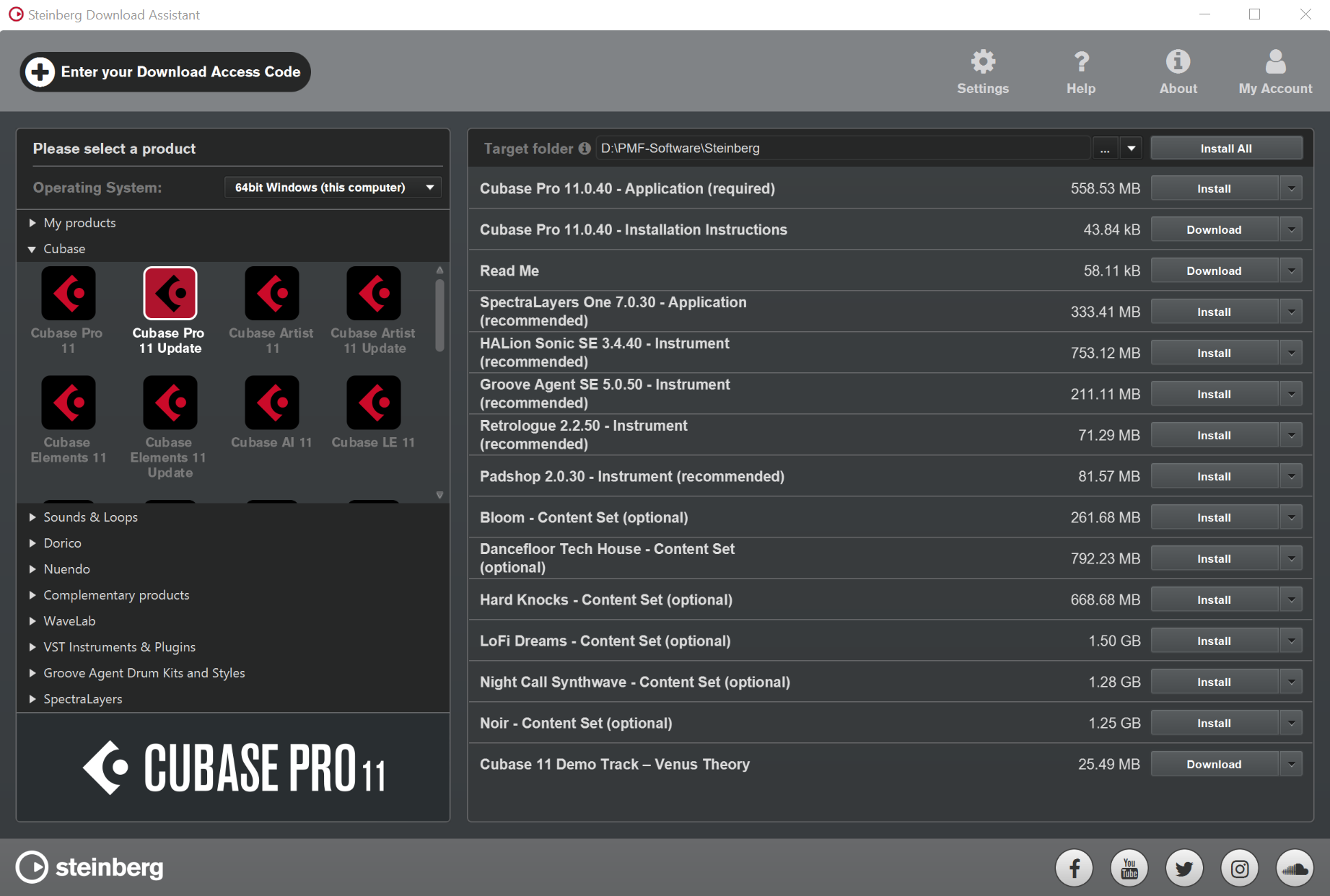This screenshot has width=1330, height=896.
Task: Select the Cubase Artist 11 product icon
Action: [x=271, y=294]
